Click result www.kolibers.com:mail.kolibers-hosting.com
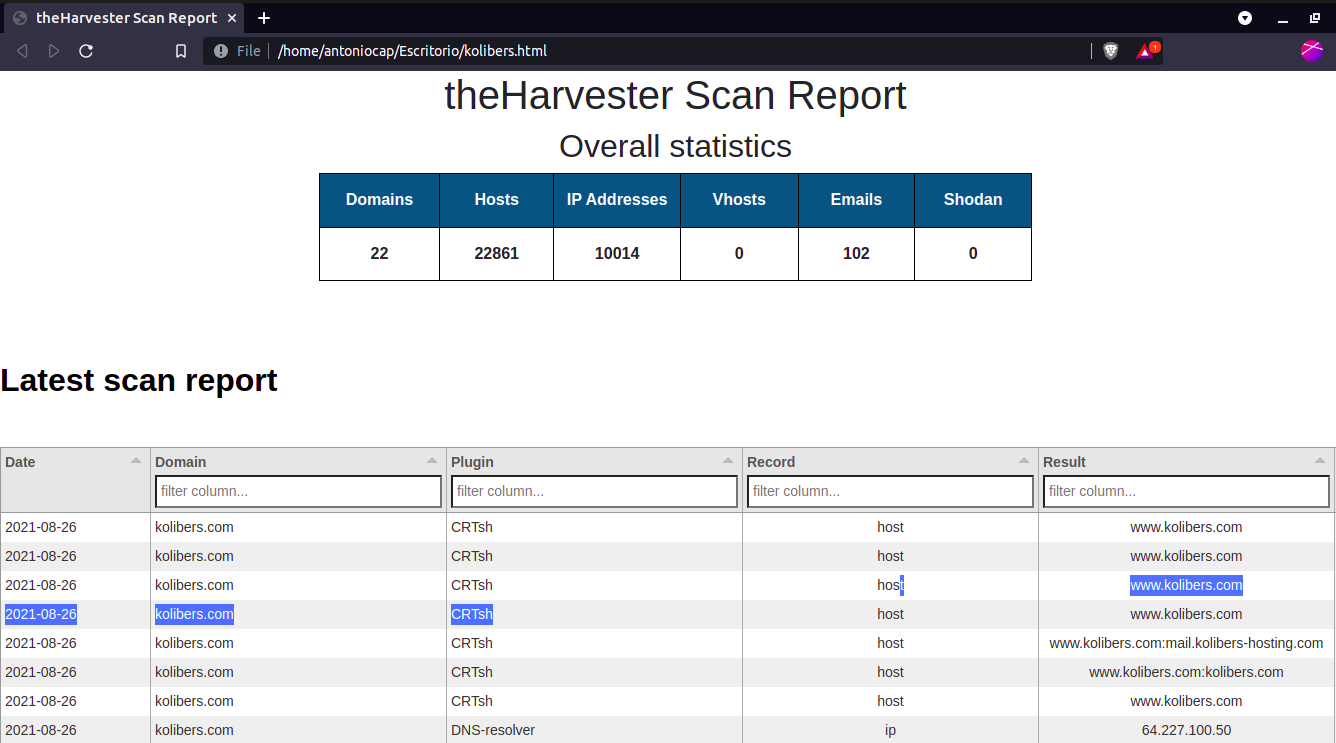The height and width of the screenshot is (743, 1336). click(1186, 643)
